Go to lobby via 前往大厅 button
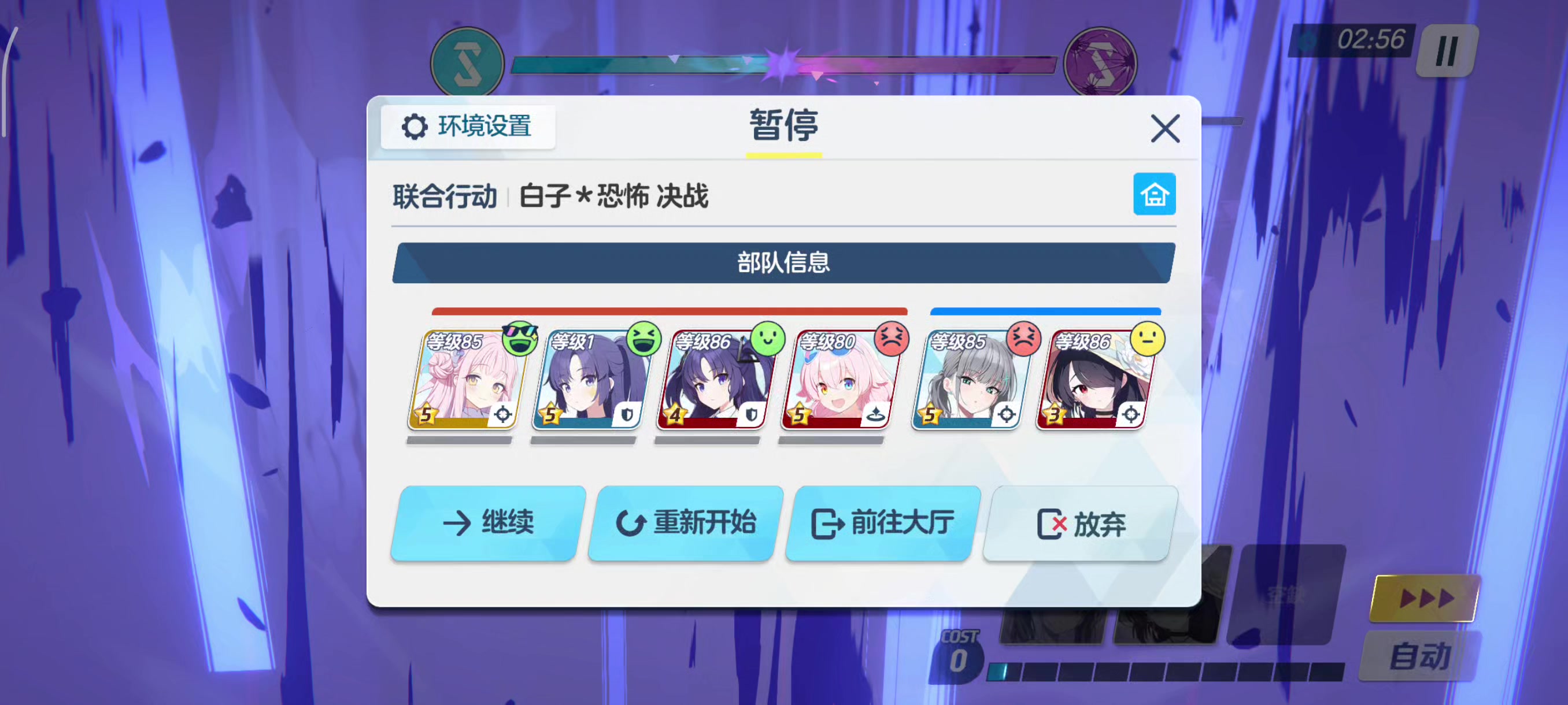Viewport: 1568px width, 705px height. tap(883, 523)
